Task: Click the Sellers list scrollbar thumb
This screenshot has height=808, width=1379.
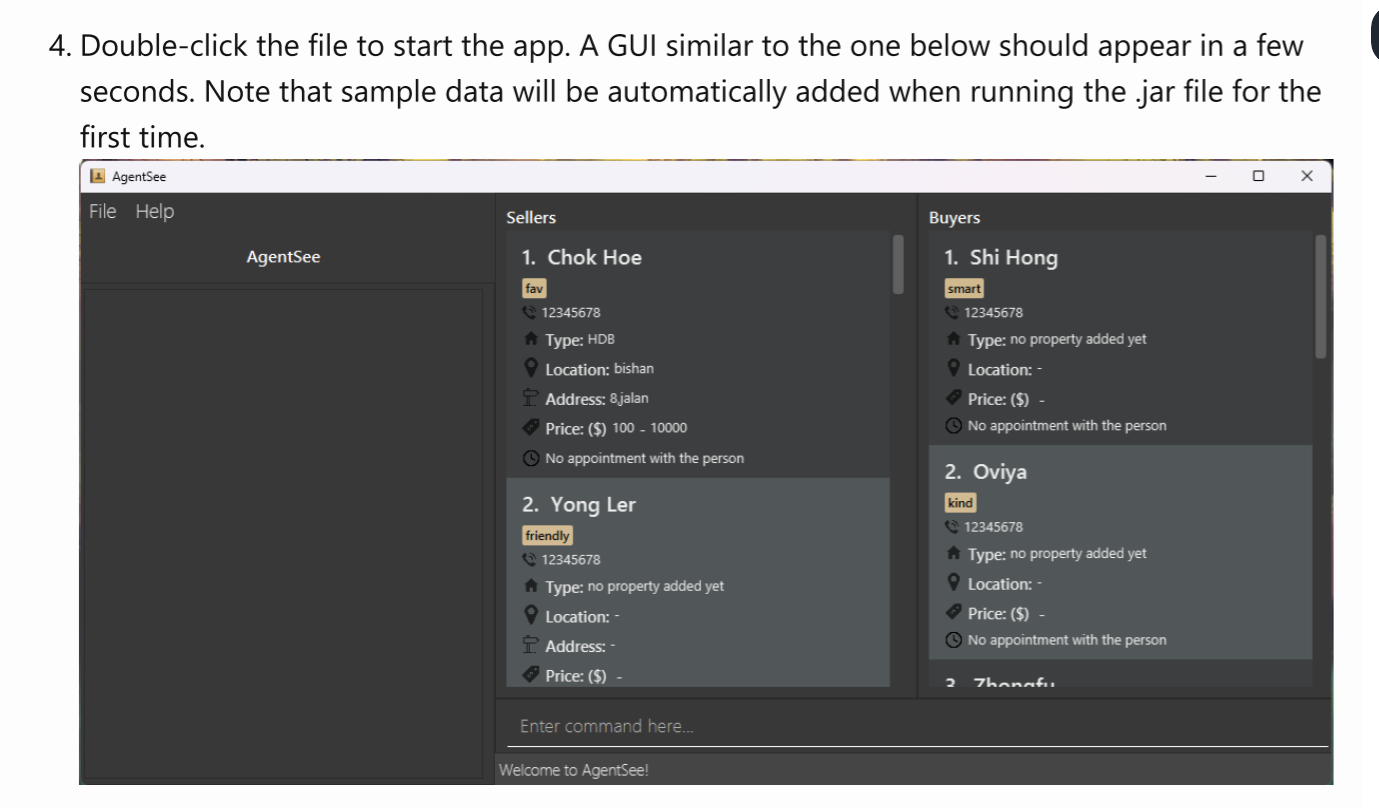Action: point(898,264)
